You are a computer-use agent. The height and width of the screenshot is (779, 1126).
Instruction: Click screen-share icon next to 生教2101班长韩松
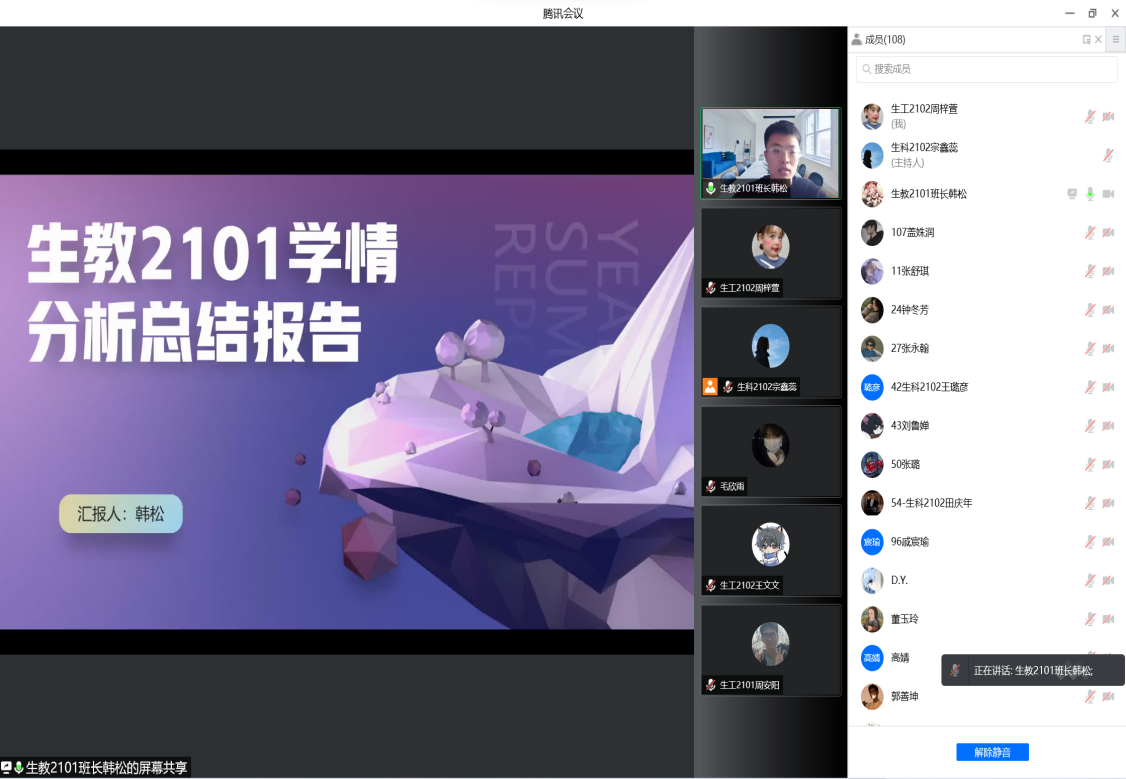point(1072,194)
